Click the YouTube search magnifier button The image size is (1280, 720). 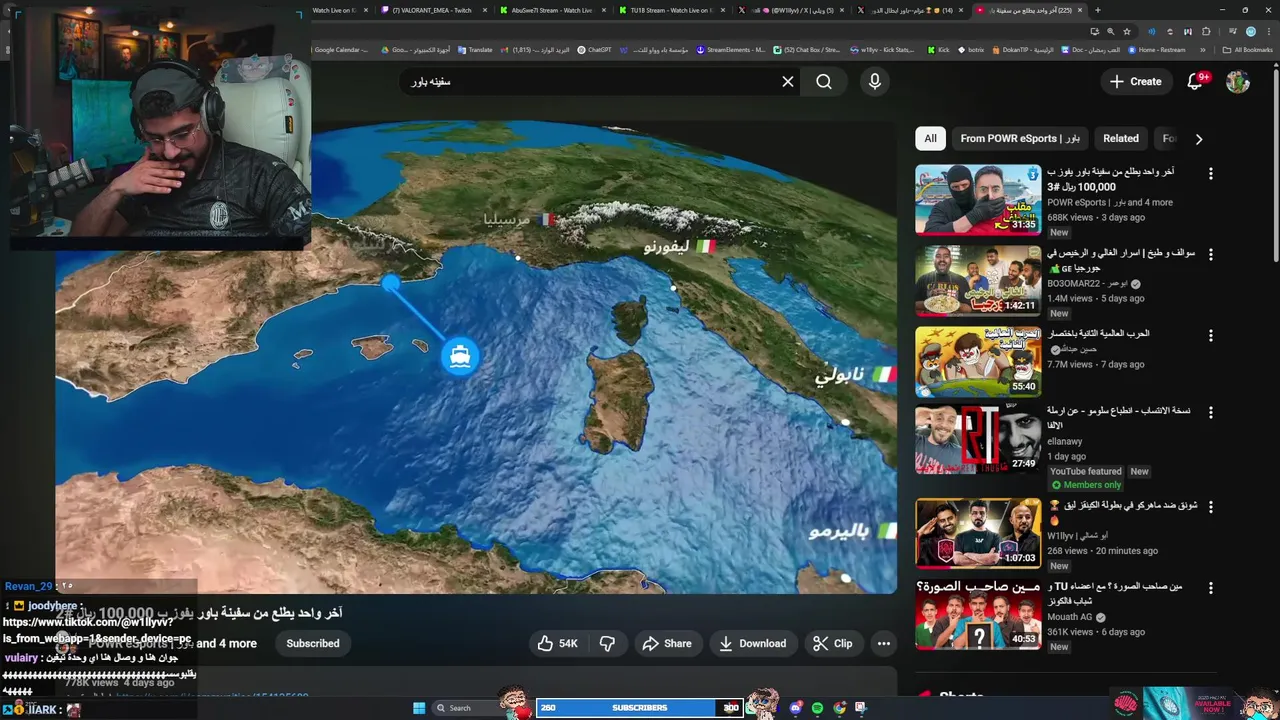pyautogui.click(x=824, y=82)
